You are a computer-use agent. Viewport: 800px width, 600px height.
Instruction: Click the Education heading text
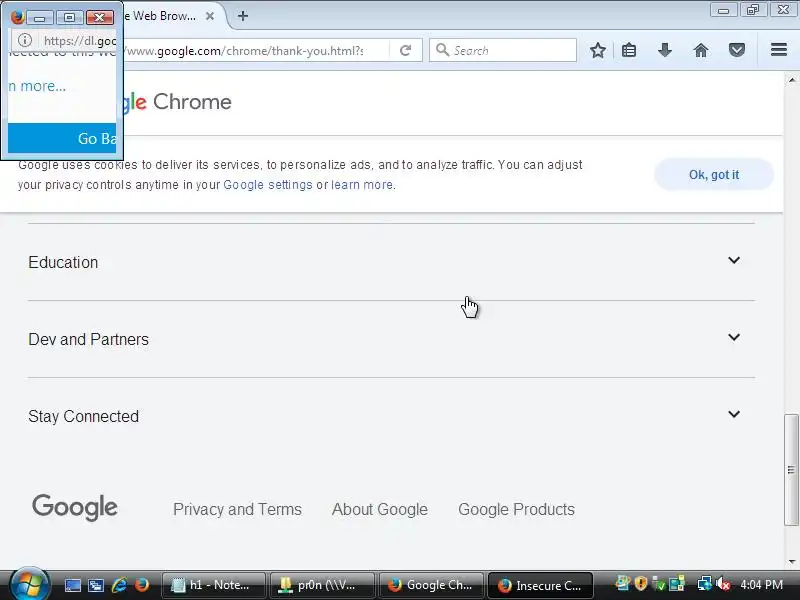pyautogui.click(x=63, y=262)
